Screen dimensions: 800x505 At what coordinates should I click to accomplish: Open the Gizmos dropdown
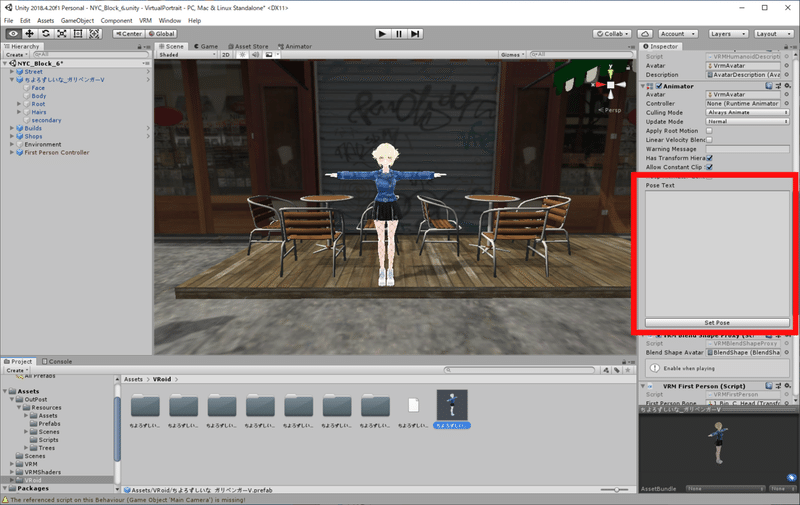click(x=513, y=55)
